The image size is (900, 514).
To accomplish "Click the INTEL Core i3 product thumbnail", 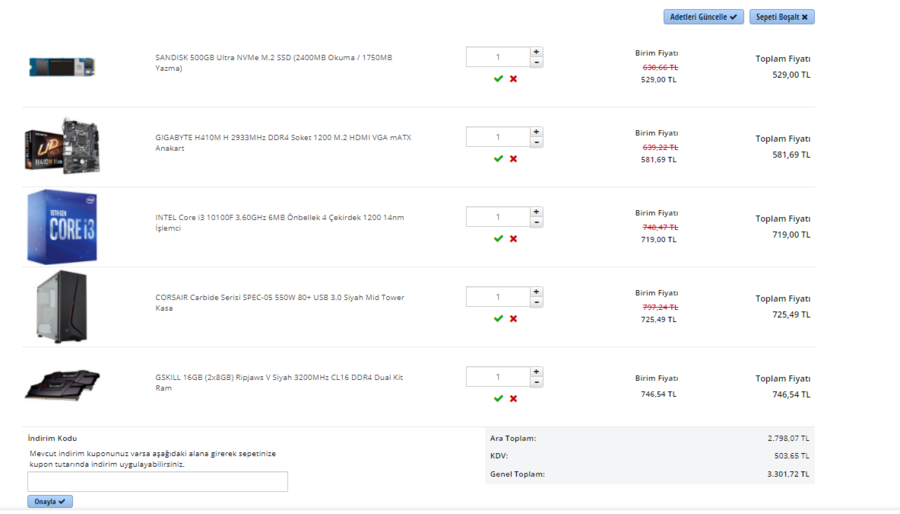I will [61, 226].
